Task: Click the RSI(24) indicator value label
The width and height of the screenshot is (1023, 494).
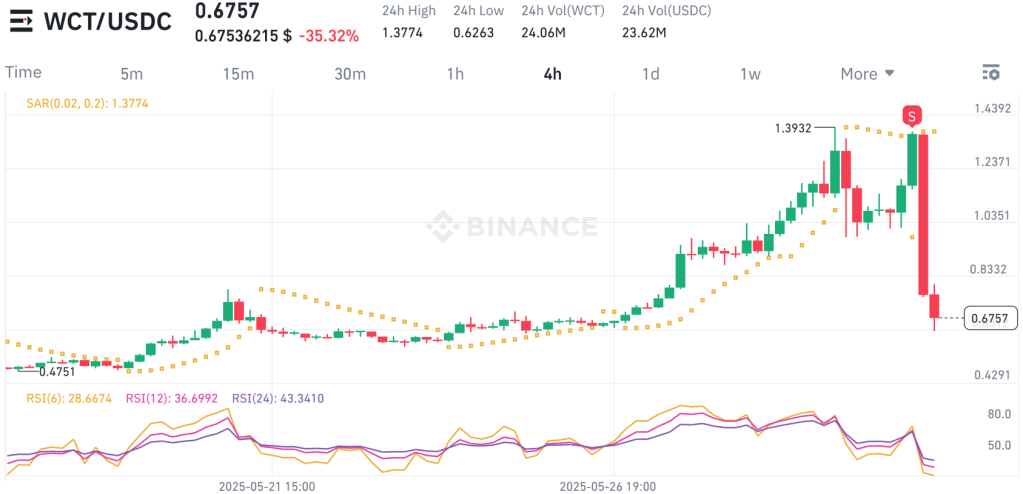Action: point(278,398)
